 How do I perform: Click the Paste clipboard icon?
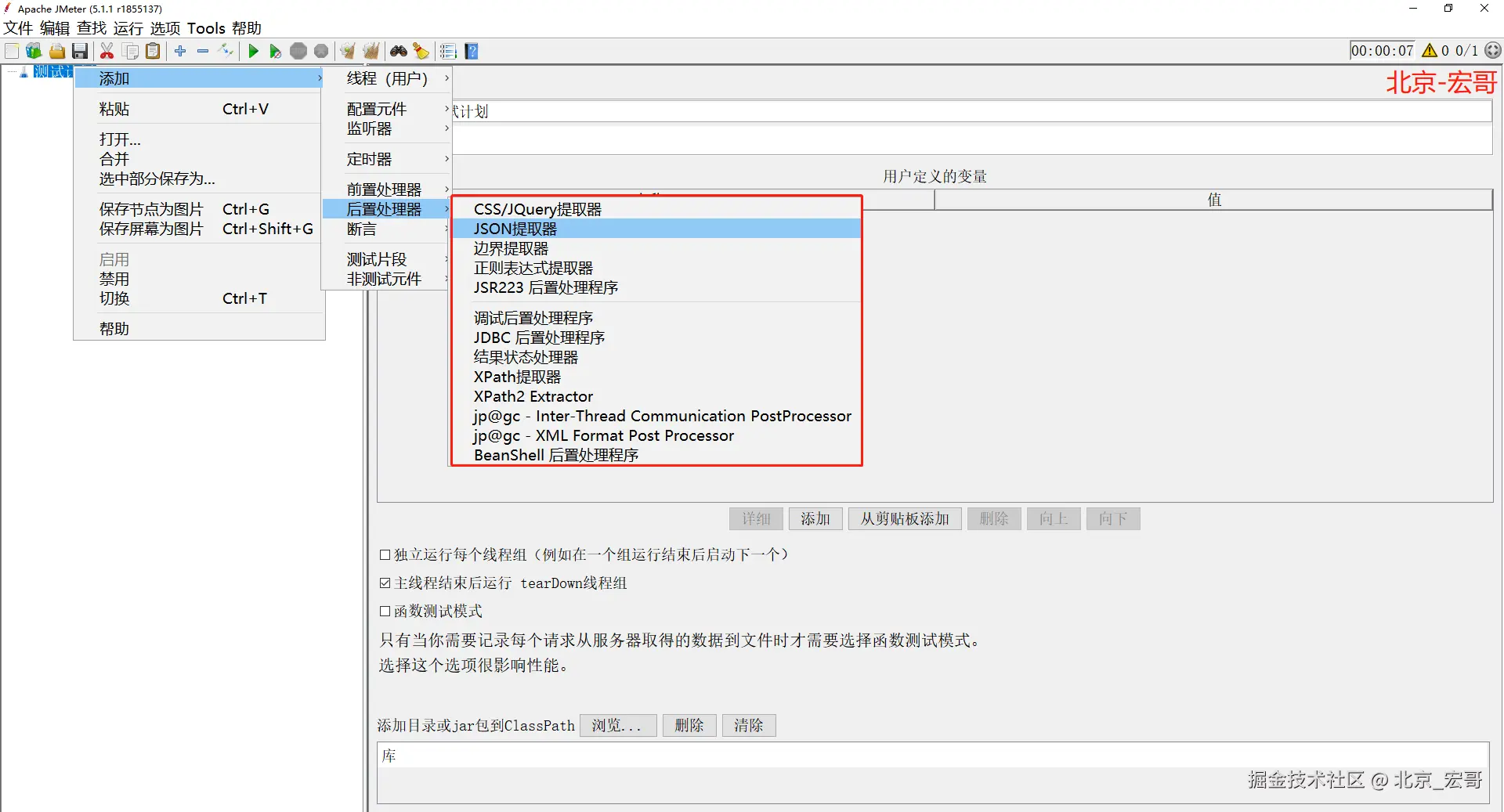click(x=154, y=52)
